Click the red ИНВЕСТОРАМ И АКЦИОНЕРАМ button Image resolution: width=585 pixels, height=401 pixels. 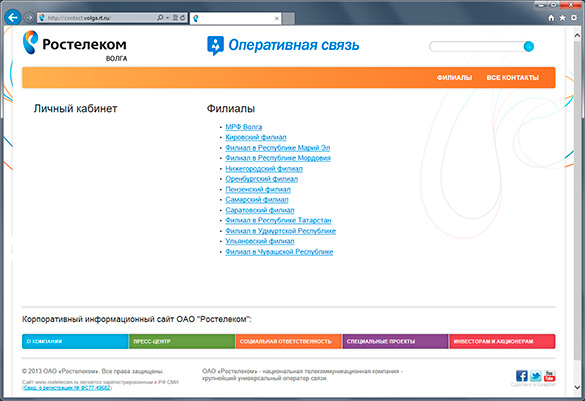point(502,341)
